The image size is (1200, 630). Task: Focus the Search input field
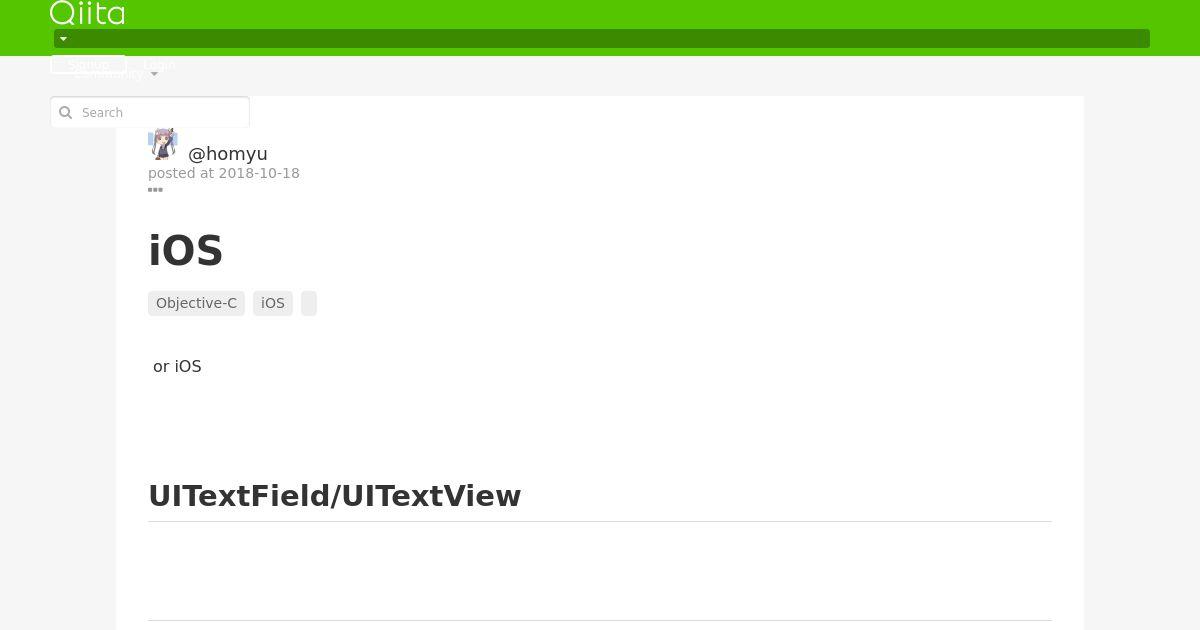coord(150,112)
